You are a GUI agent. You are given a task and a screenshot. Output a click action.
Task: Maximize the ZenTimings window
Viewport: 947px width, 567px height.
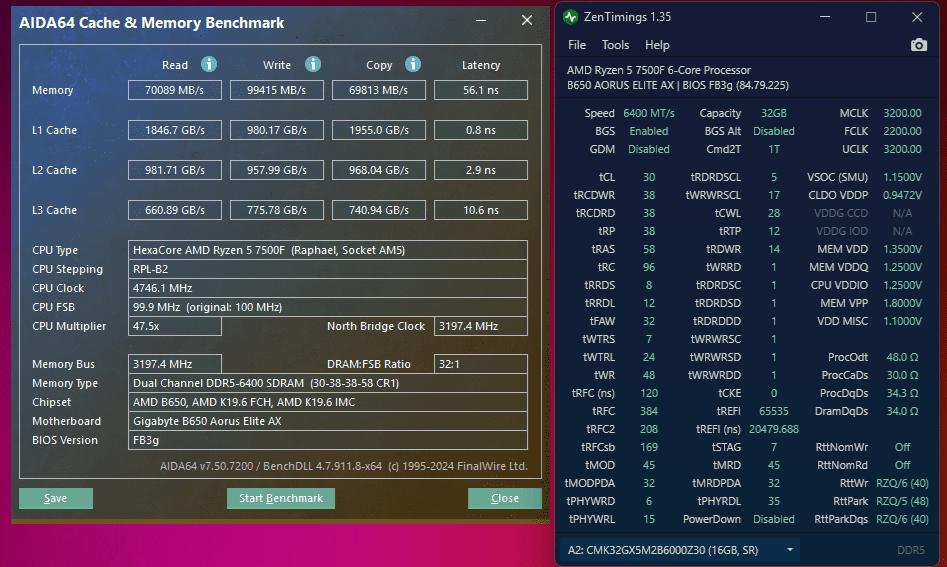pos(871,17)
